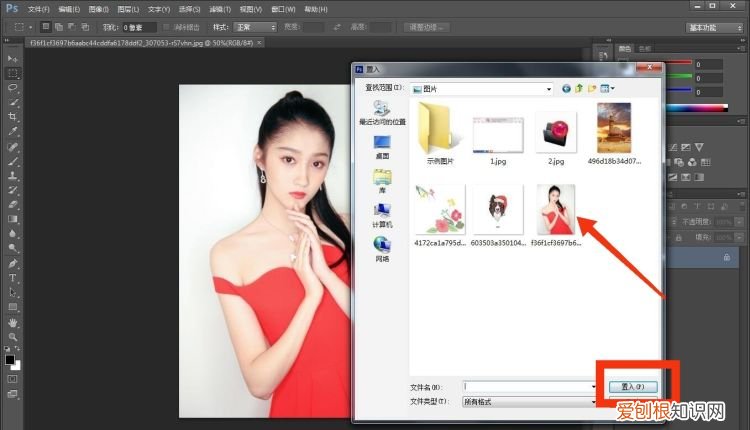Click Go Back icon in Place dialog

pos(566,88)
